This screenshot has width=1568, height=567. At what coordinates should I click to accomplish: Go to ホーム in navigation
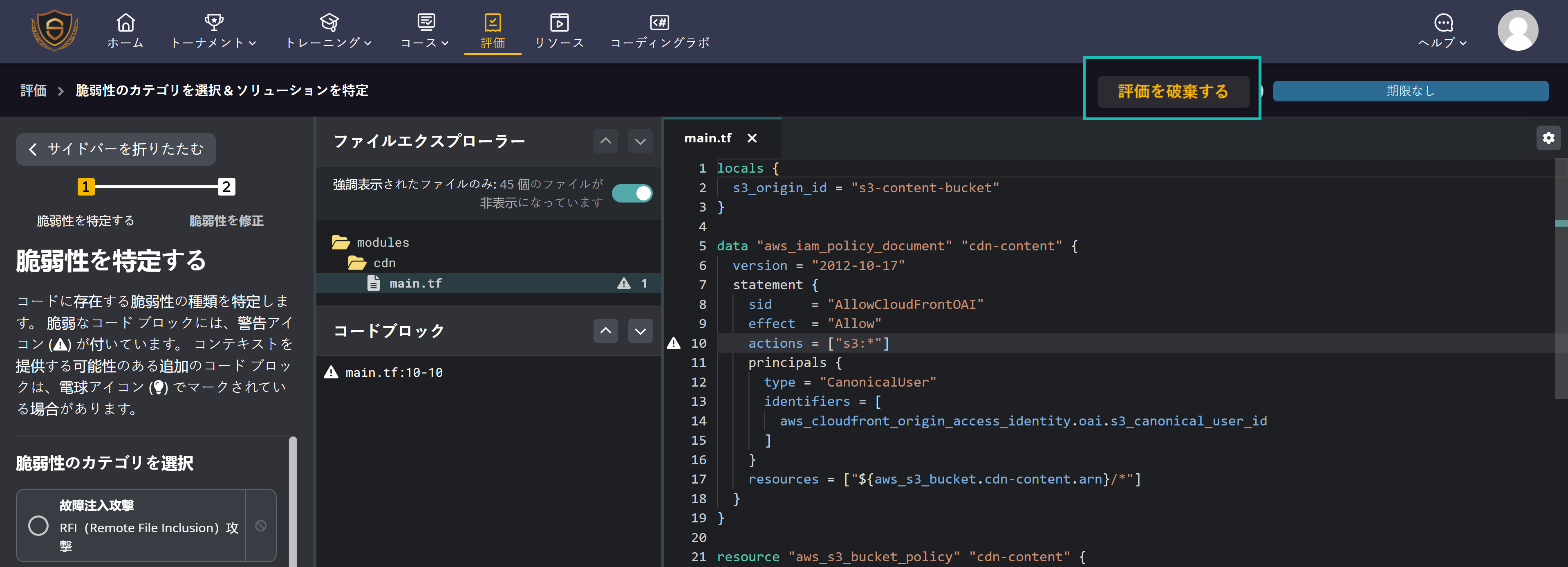click(x=125, y=31)
